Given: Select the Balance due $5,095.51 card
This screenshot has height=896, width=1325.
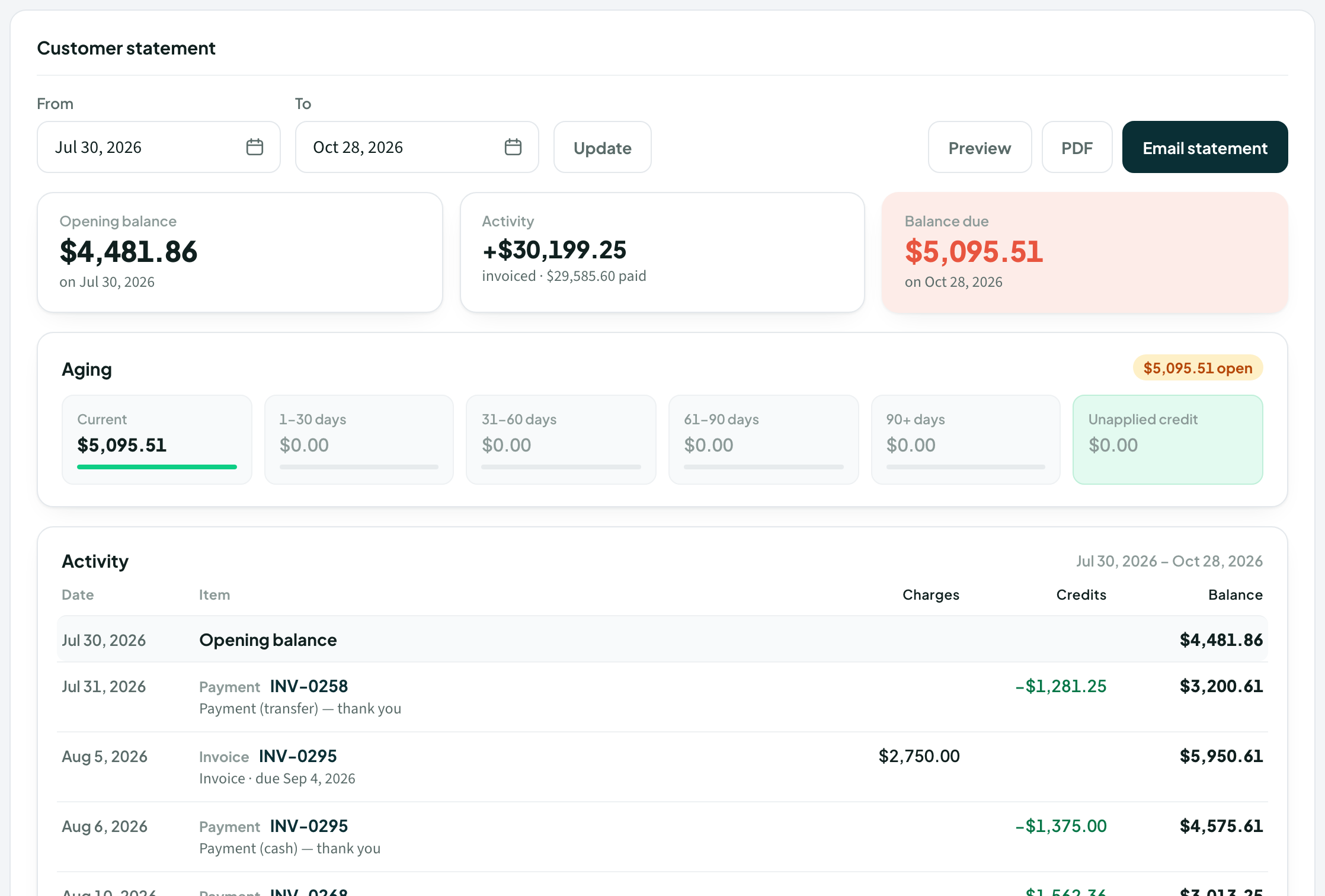Looking at the screenshot, I should pos(1085,252).
